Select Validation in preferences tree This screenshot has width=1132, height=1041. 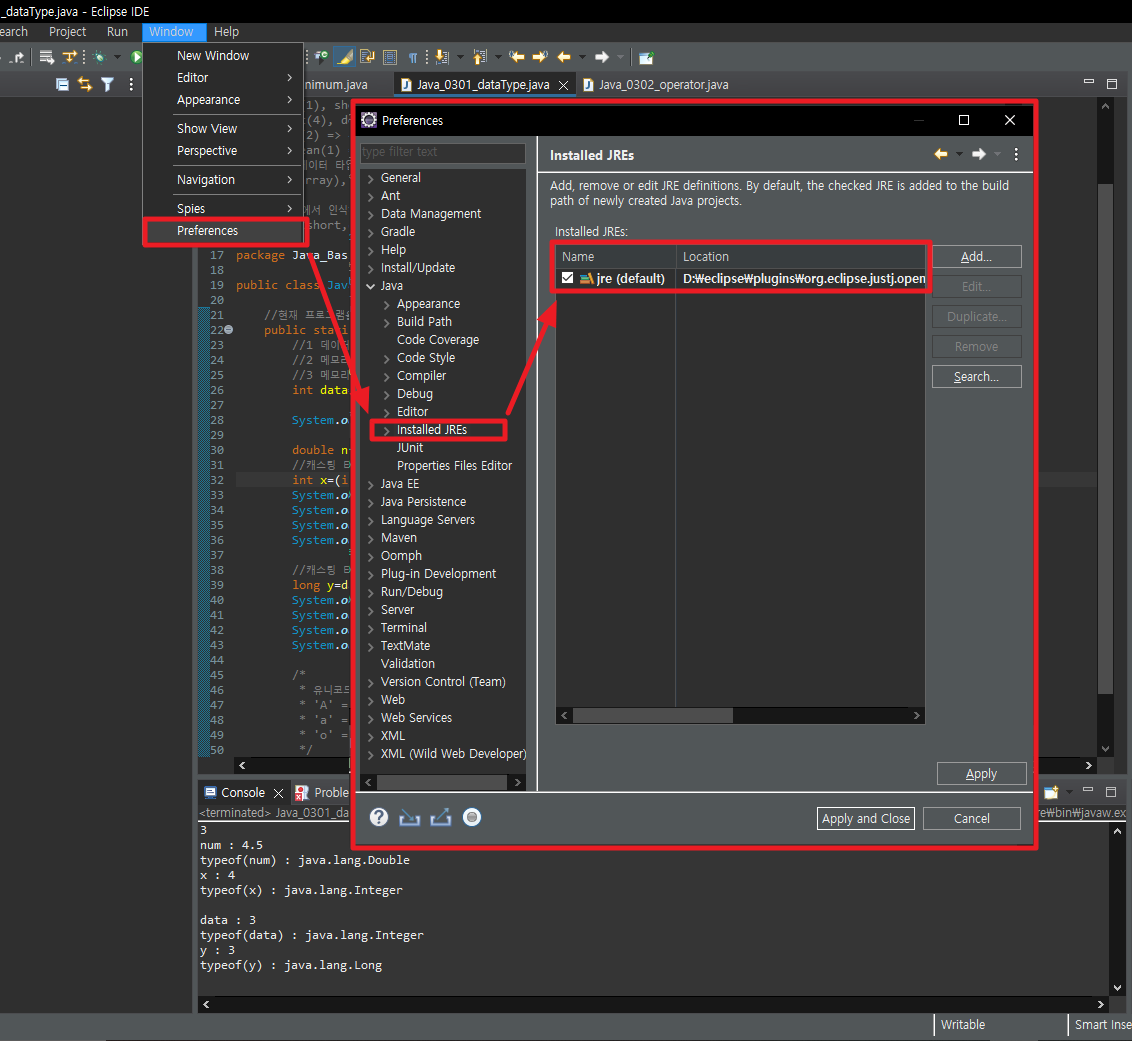[x=408, y=663]
